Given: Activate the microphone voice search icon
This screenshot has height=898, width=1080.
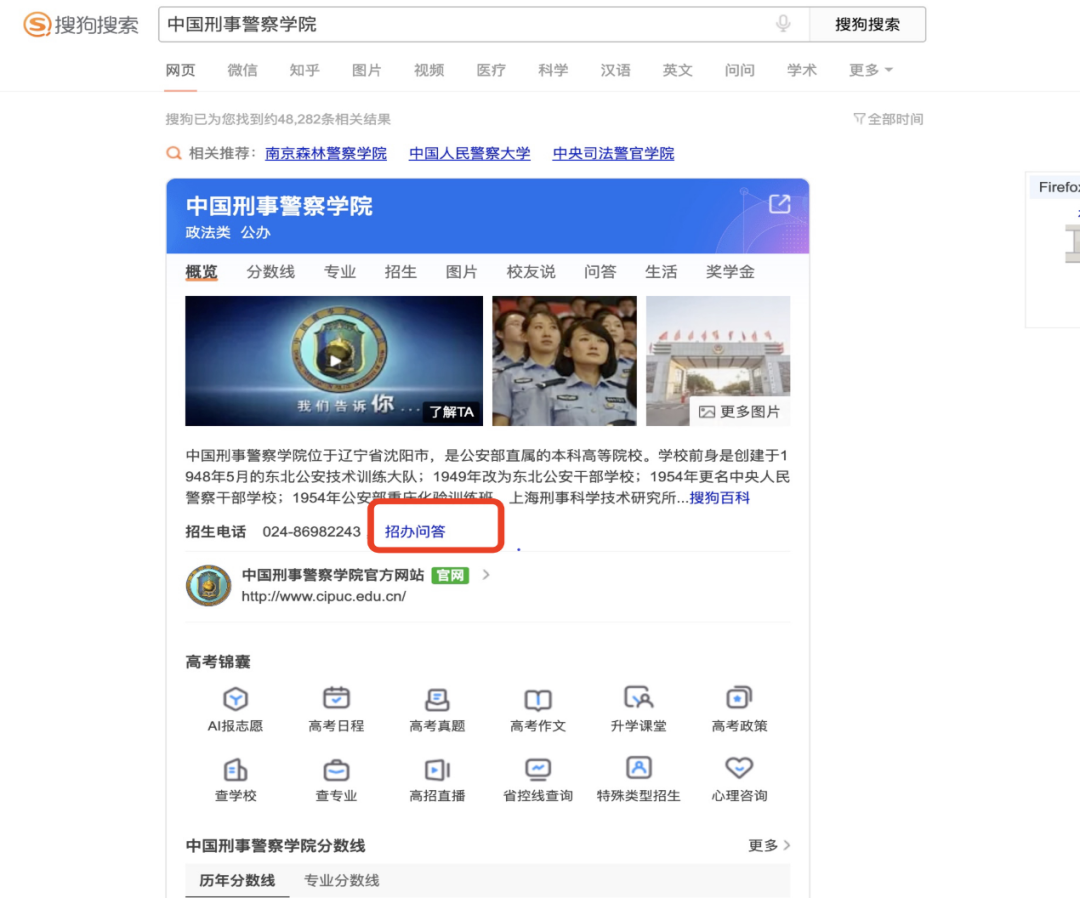Looking at the screenshot, I should pyautogui.click(x=783, y=24).
